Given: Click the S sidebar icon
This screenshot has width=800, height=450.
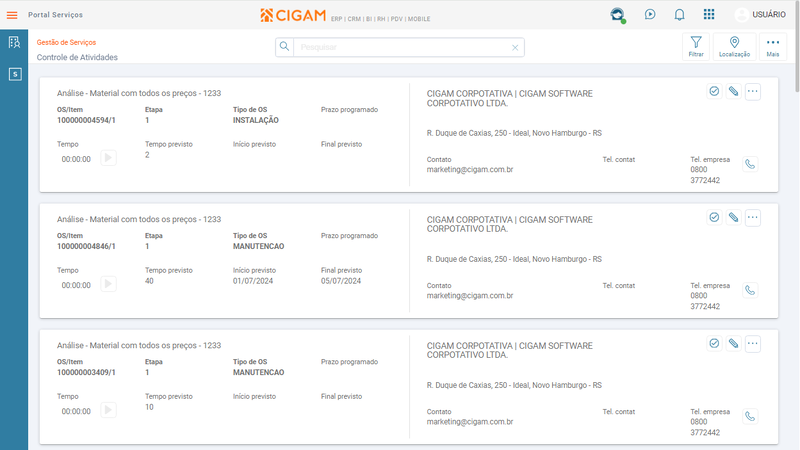Looking at the screenshot, I should (x=15, y=74).
